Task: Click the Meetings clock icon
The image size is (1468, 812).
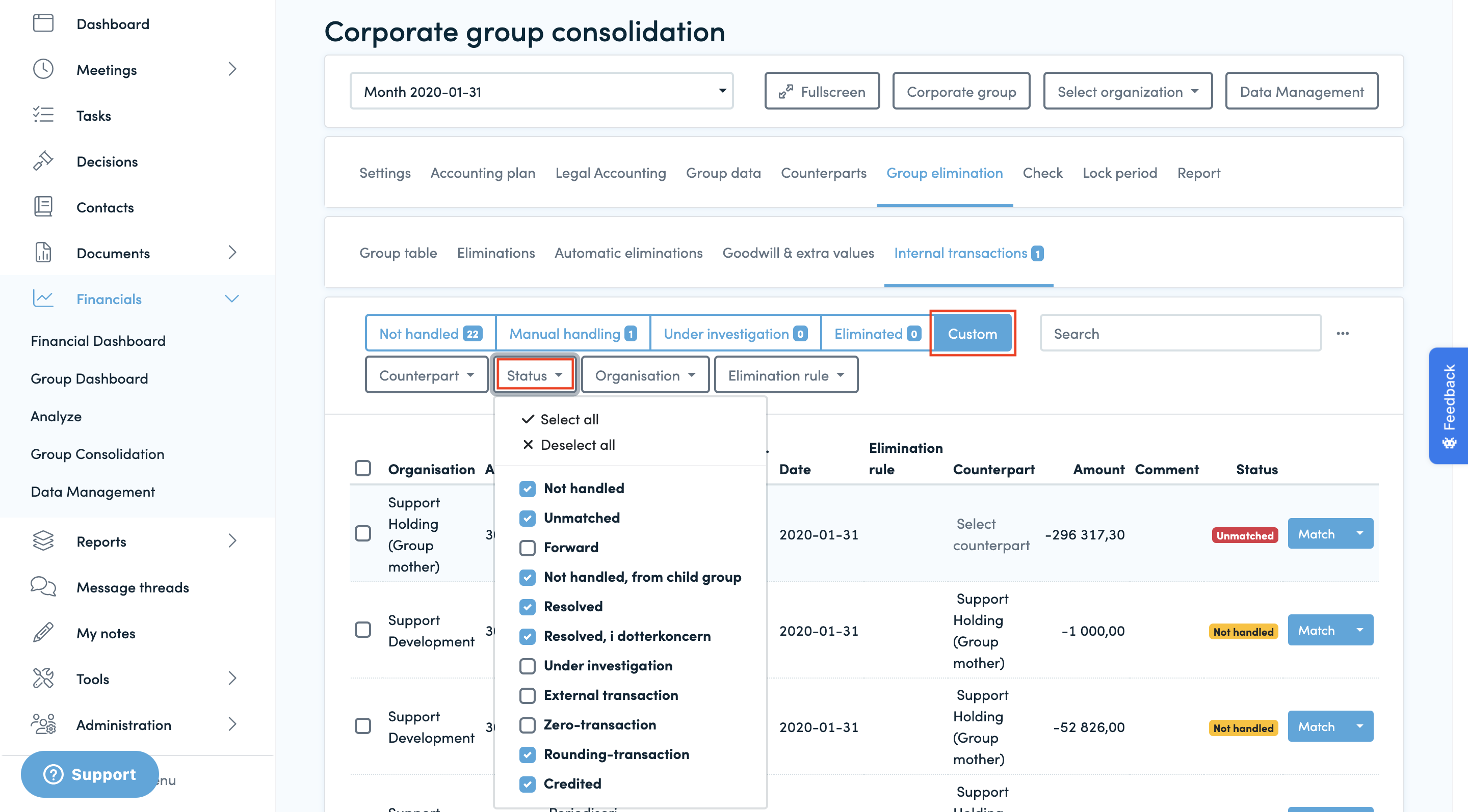Action: (x=43, y=69)
